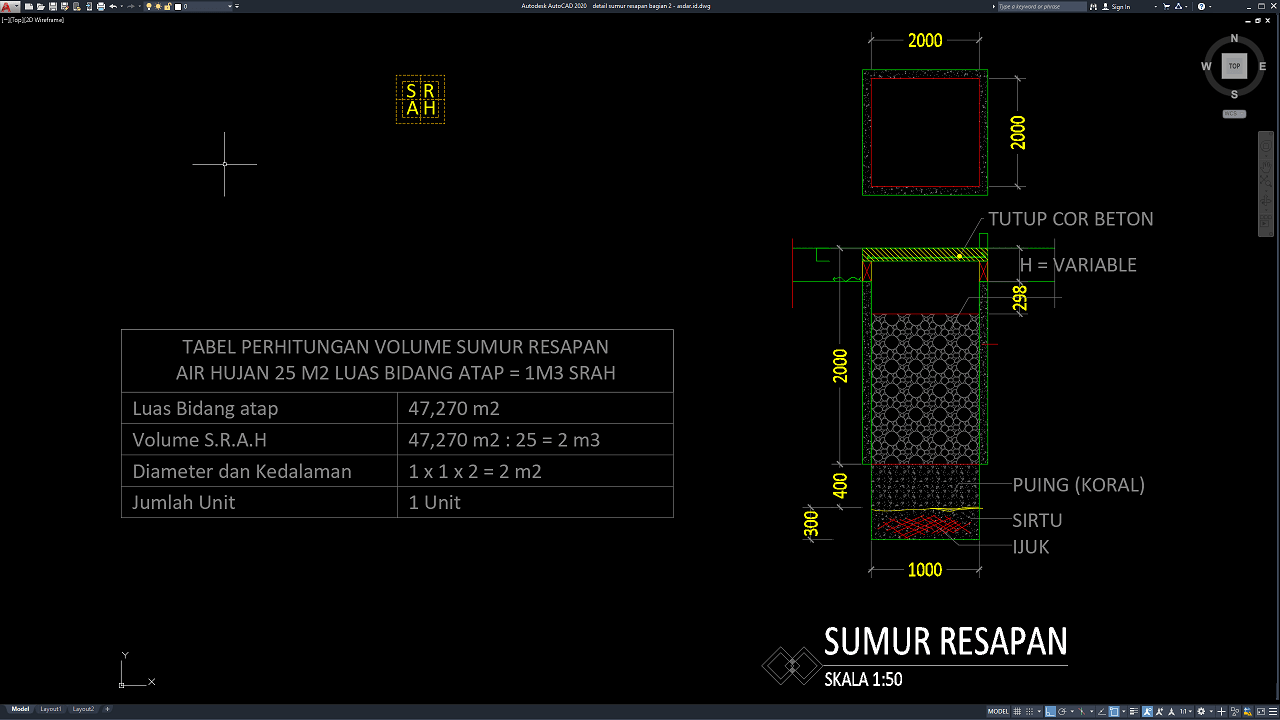This screenshot has height=720, width=1280.
Task: Click the Sign In button
Action: [1121, 6]
